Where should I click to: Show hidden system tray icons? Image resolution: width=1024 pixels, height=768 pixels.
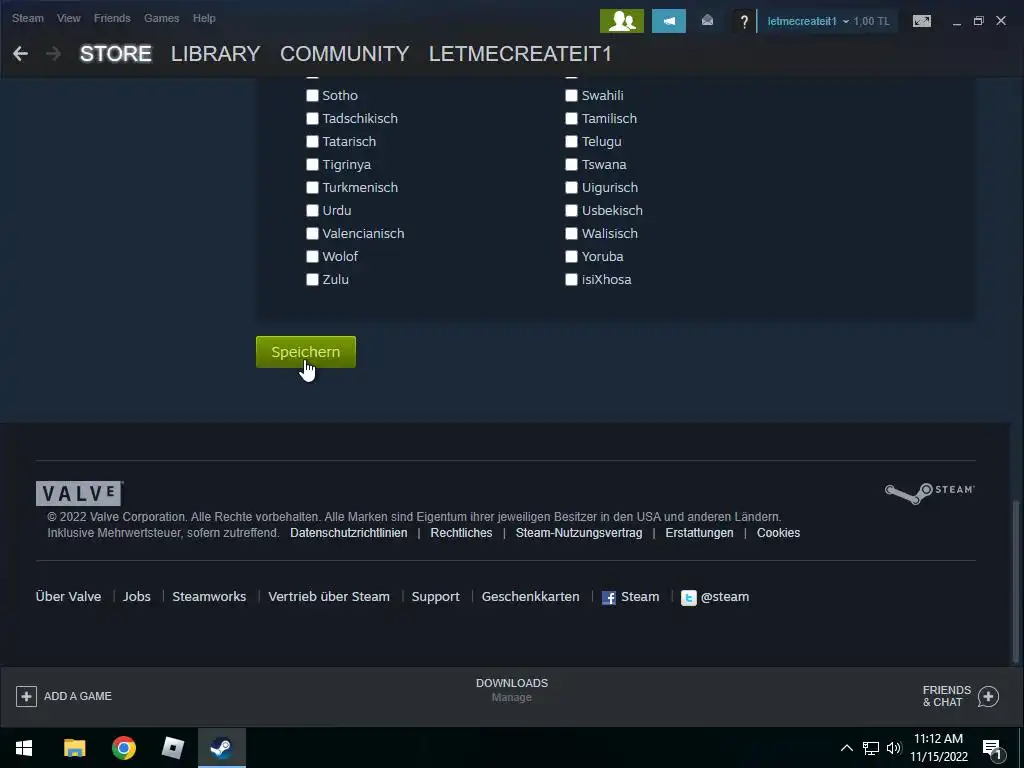point(846,748)
